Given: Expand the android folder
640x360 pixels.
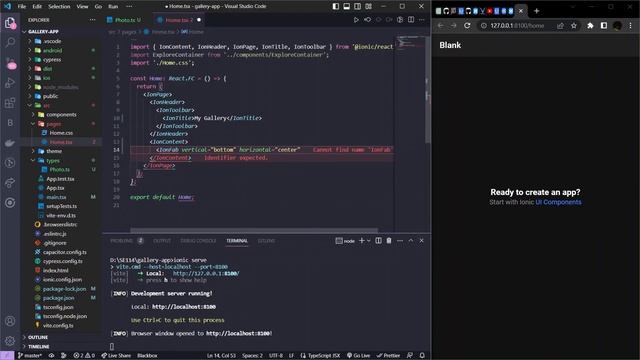Looking at the screenshot, I should (x=52, y=50).
